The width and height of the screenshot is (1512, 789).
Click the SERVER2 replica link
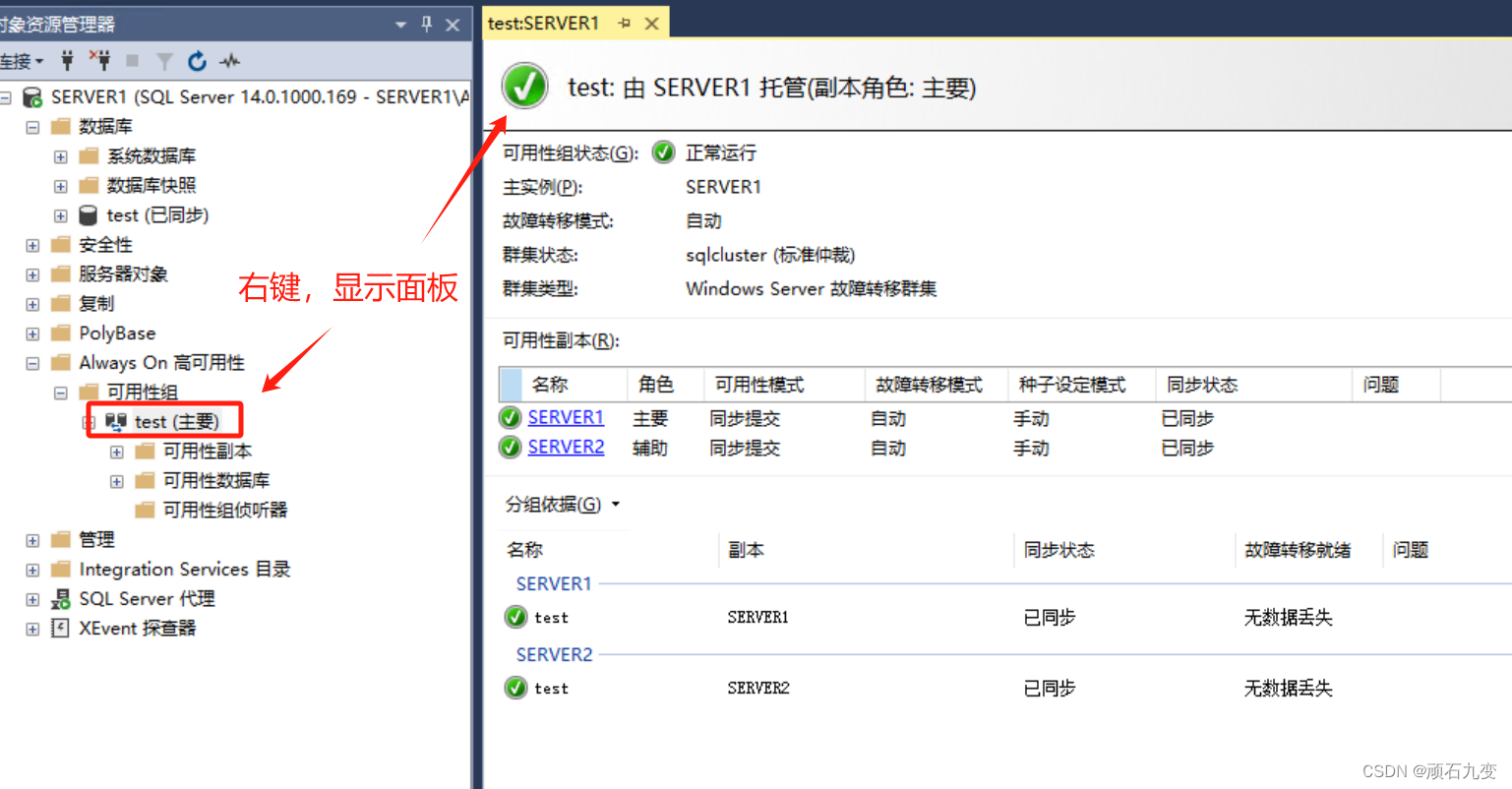point(566,447)
